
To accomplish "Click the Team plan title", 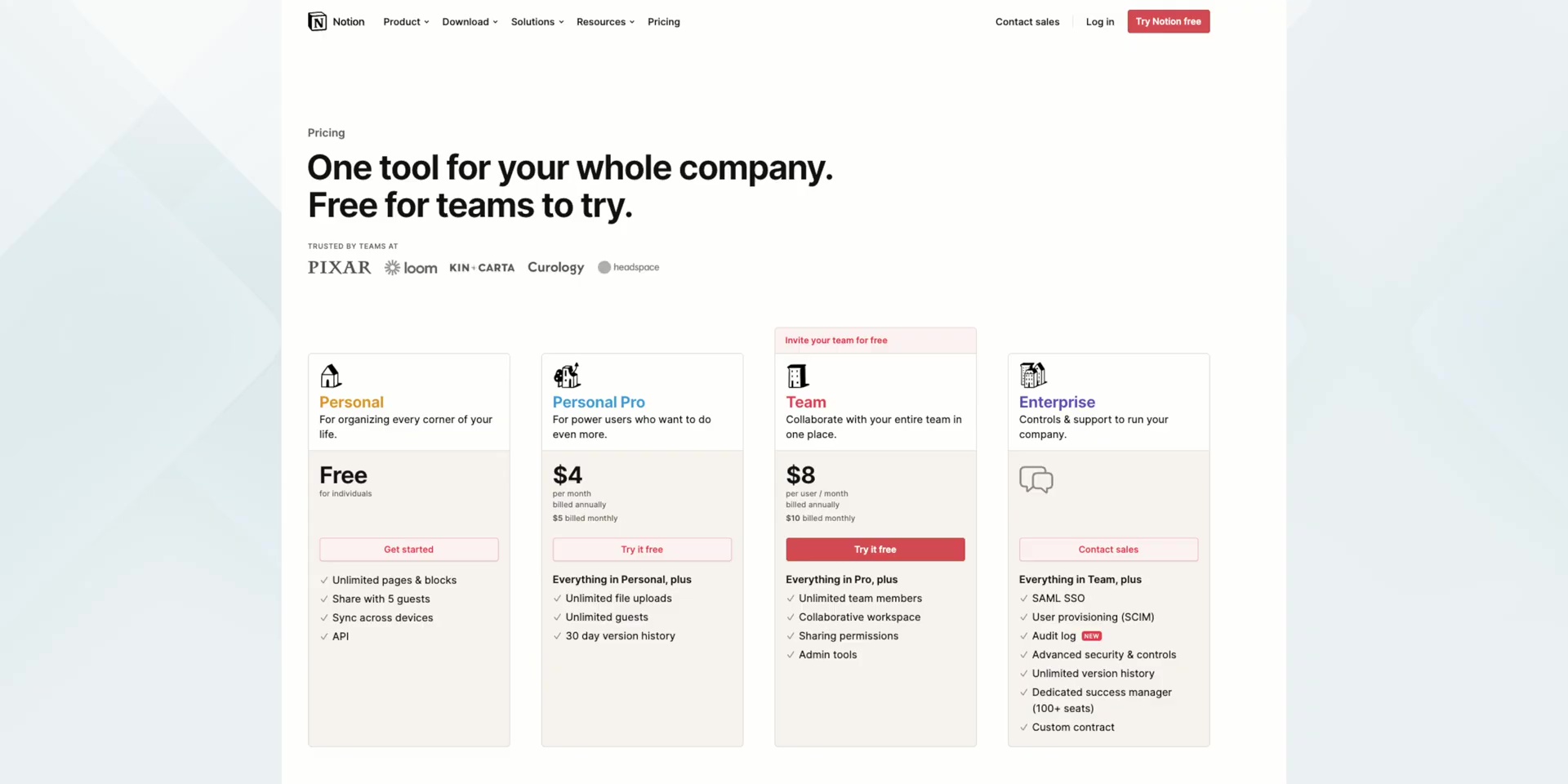I will (806, 402).
